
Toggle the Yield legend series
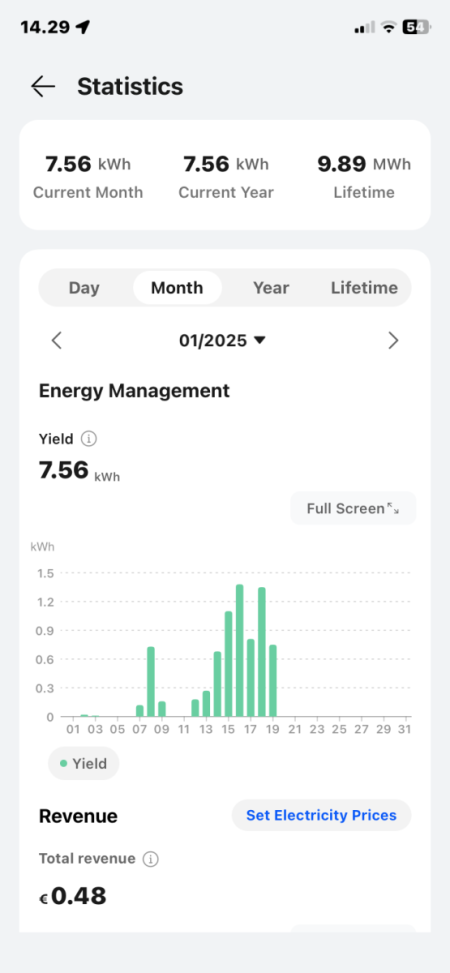(x=84, y=763)
